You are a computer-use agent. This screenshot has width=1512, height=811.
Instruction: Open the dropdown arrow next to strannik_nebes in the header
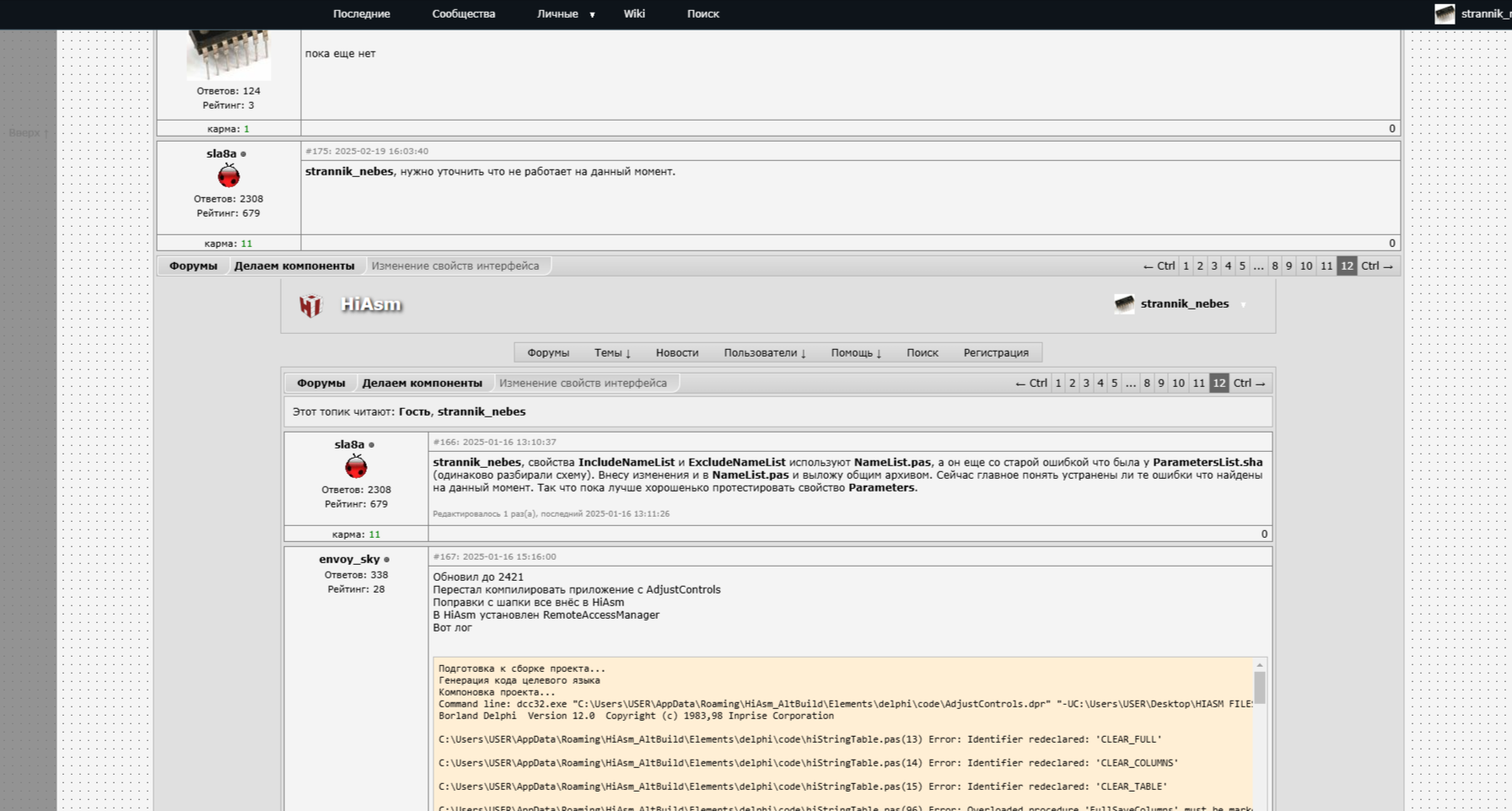tap(1243, 304)
